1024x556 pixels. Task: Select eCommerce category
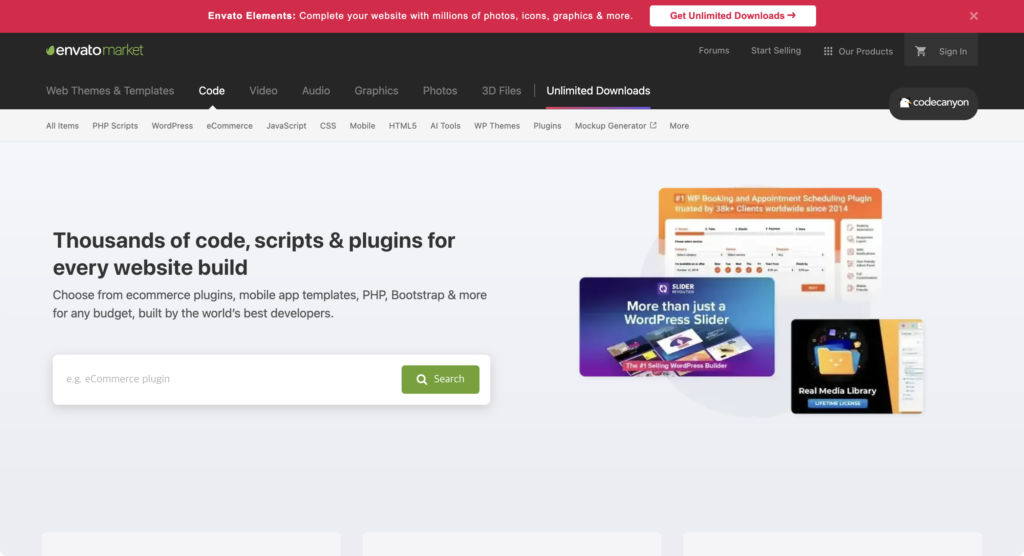229,125
